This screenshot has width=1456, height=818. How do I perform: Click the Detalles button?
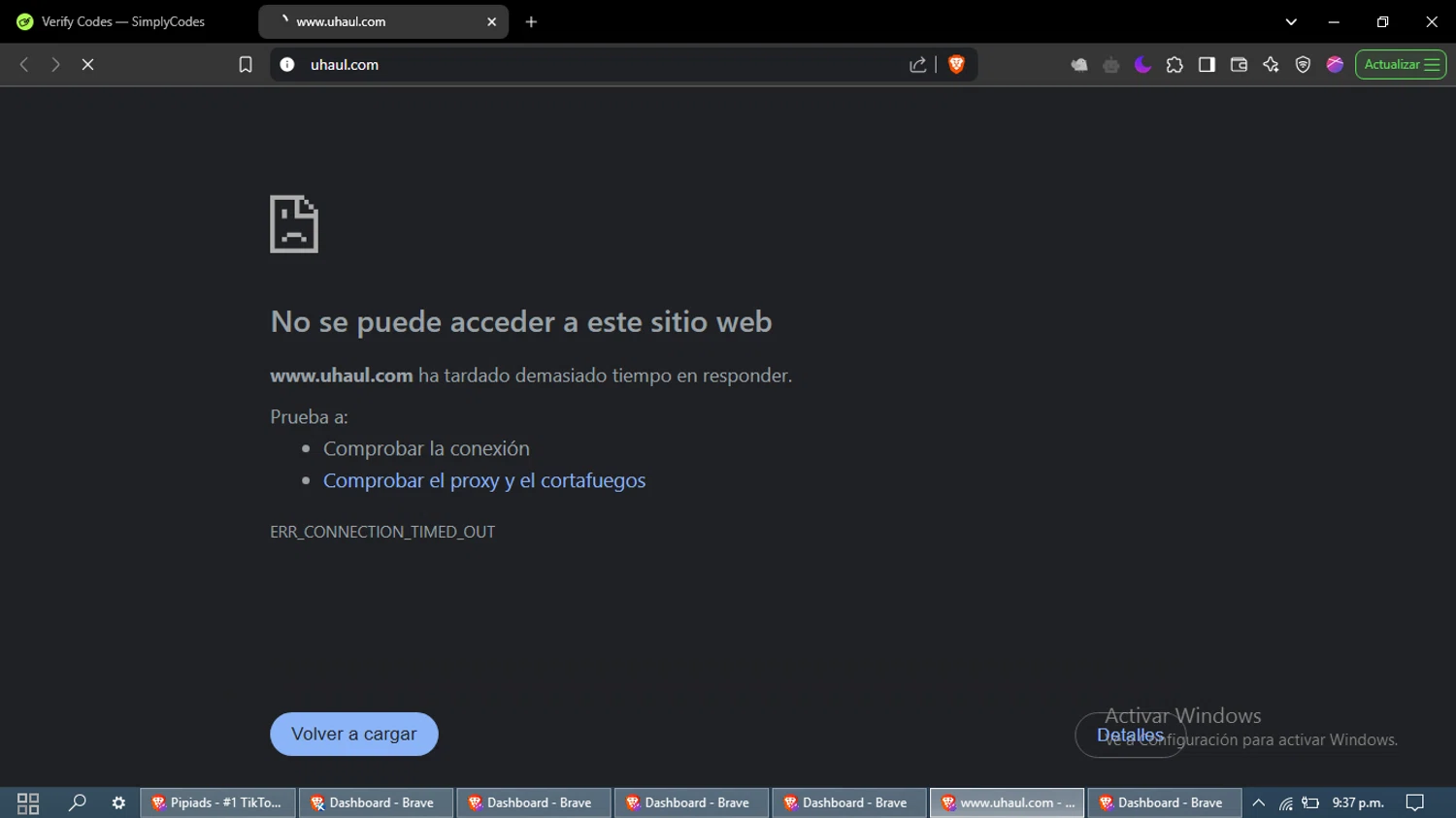[1130, 735]
